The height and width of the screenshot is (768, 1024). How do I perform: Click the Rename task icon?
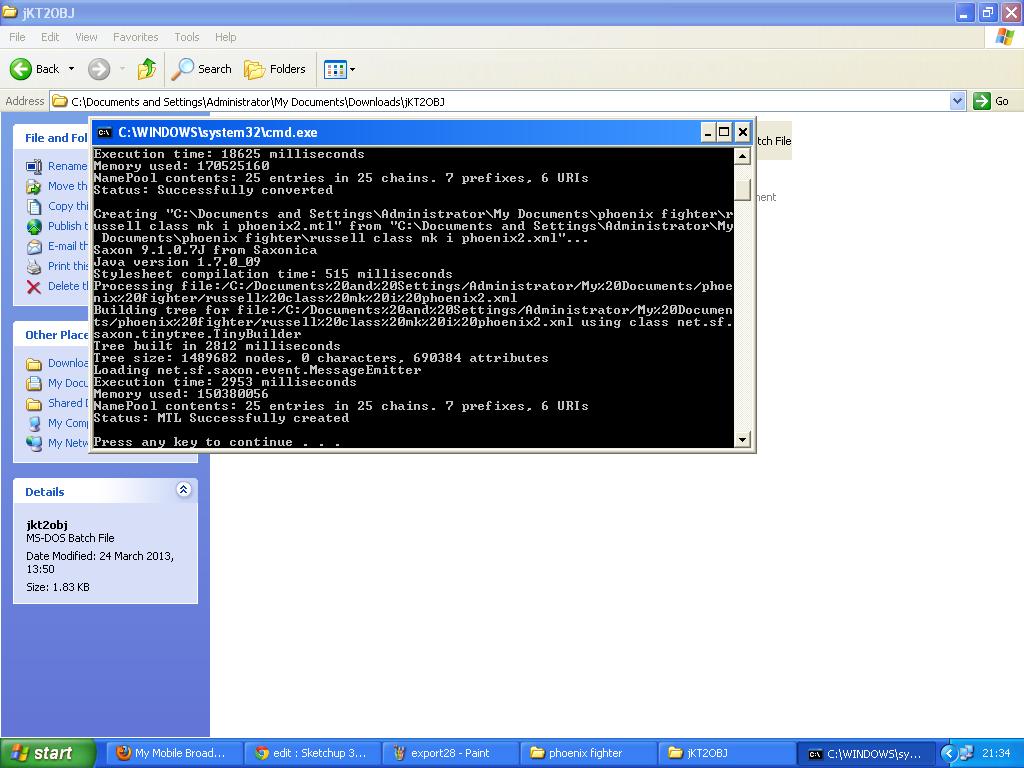(34, 167)
